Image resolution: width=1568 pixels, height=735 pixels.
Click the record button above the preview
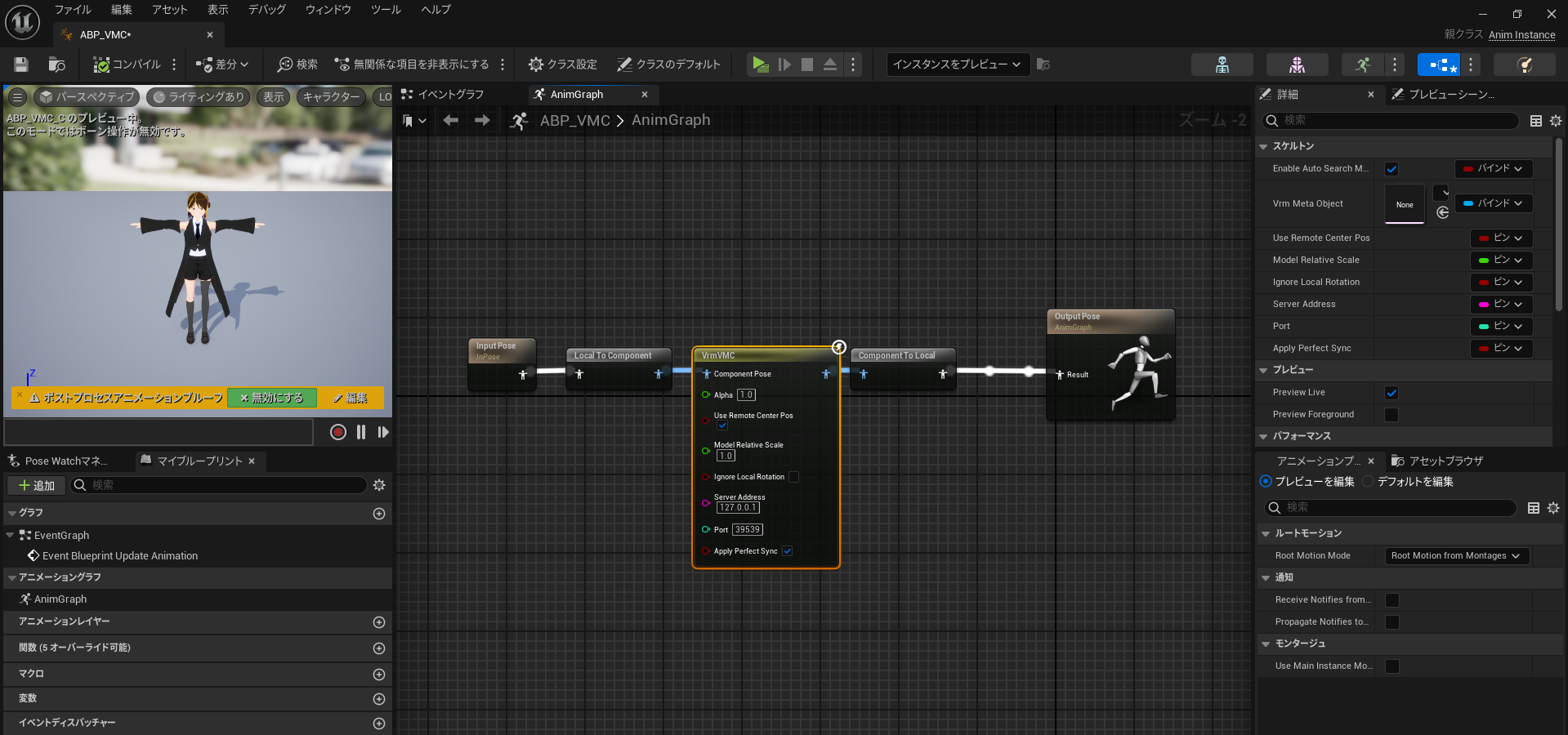click(x=337, y=432)
